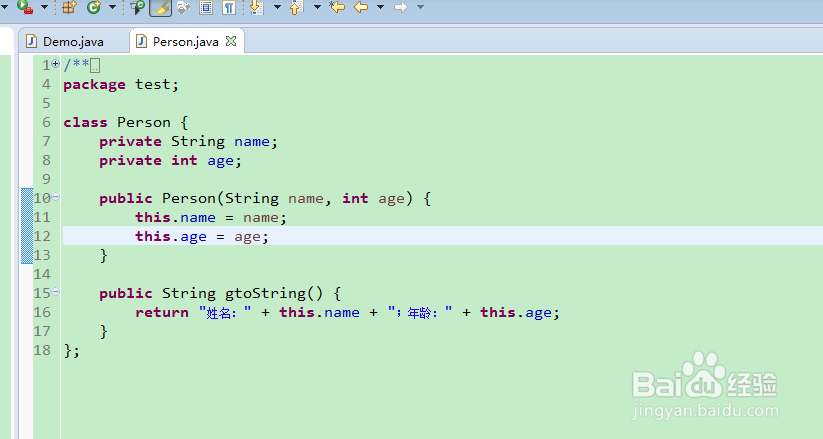
Task: Click the Back navigation arrow
Action: pos(361,7)
